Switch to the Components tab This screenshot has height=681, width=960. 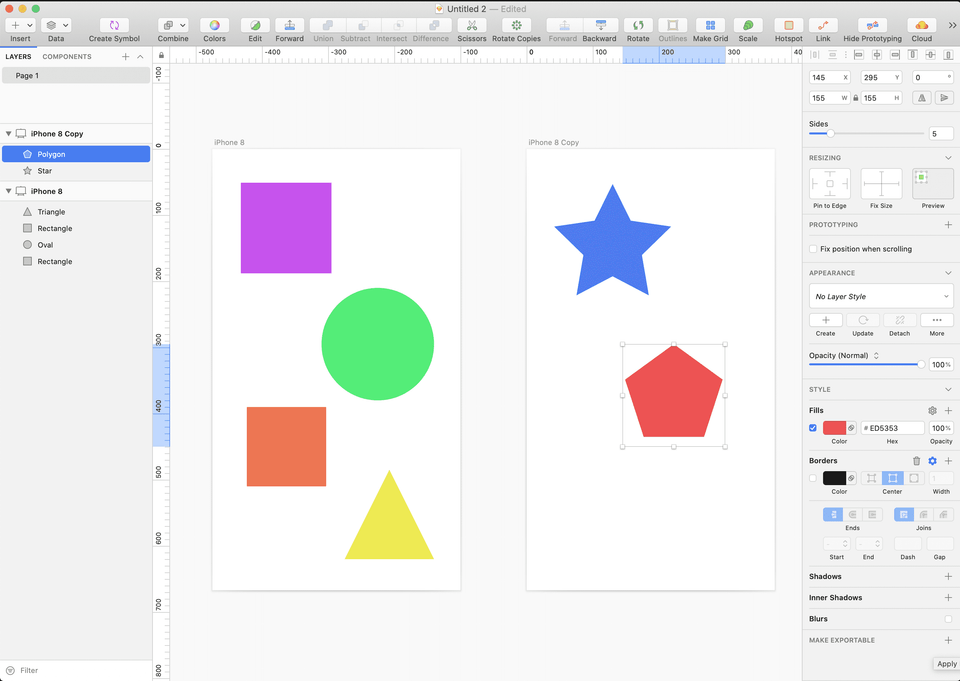tap(67, 56)
